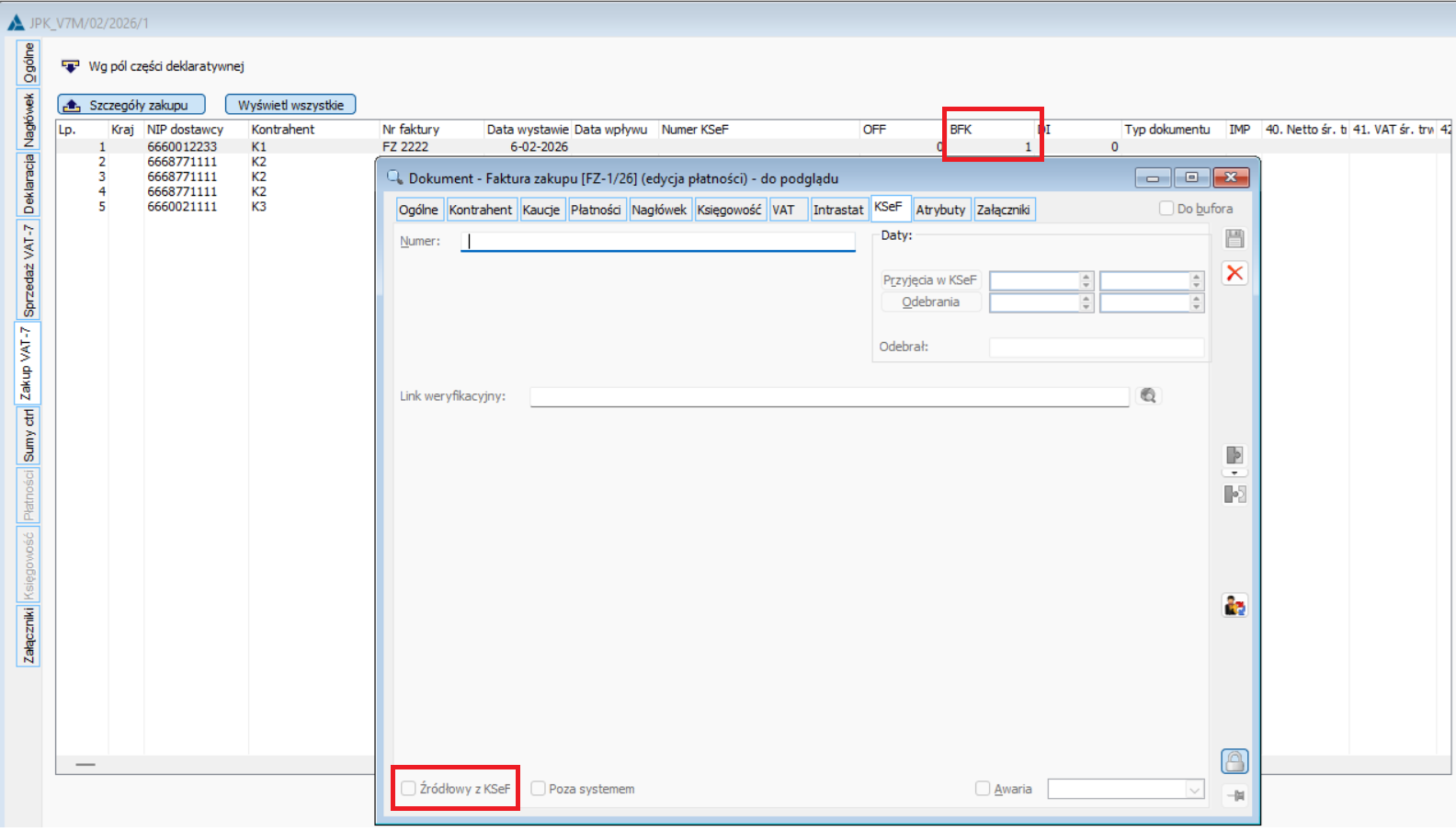This screenshot has width=1456, height=832.
Task: Click the 'Szczegóły zakupu' button
Action: [x=131, y=105]
